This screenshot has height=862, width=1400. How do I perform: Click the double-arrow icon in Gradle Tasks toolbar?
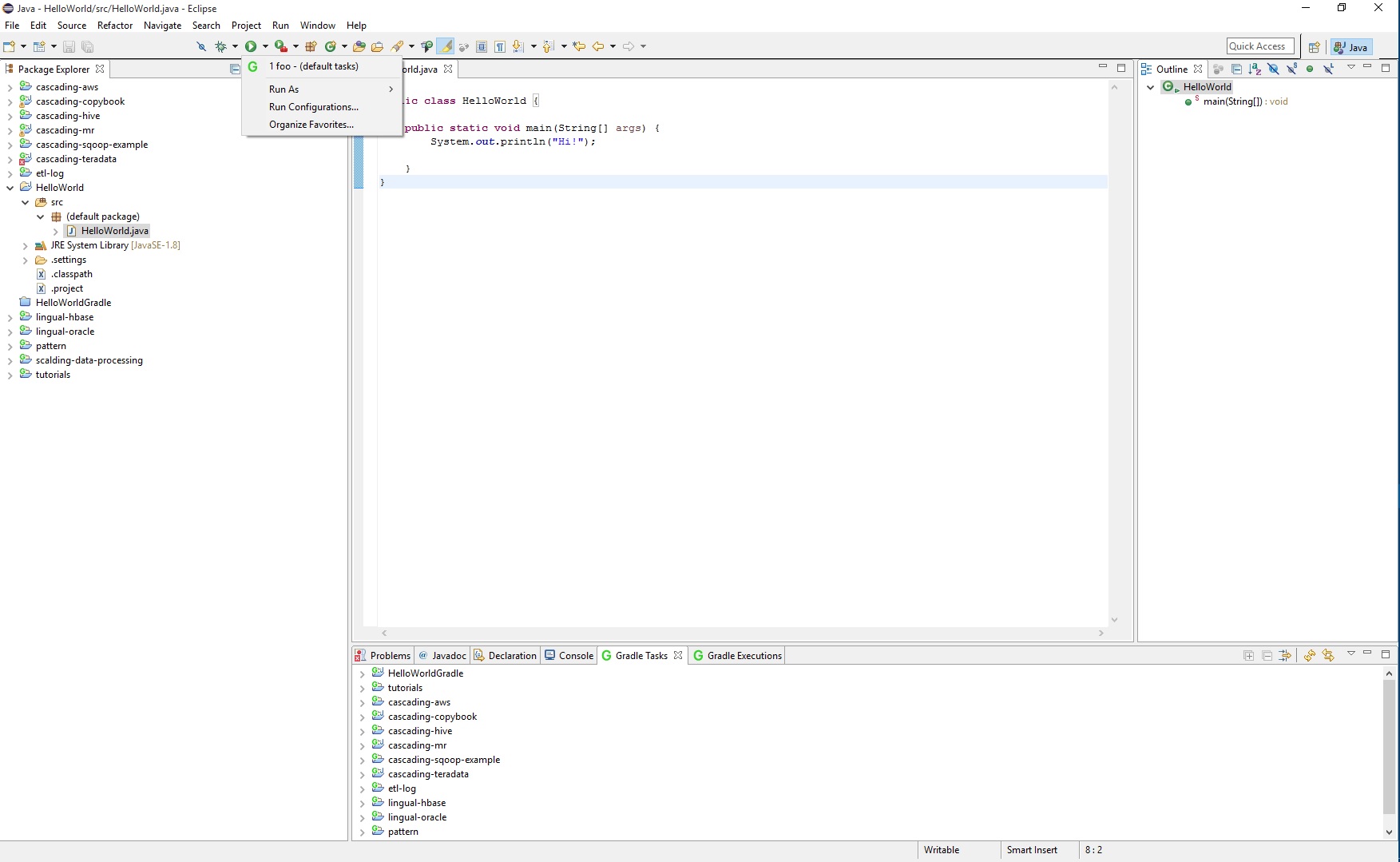point(1328,655)
